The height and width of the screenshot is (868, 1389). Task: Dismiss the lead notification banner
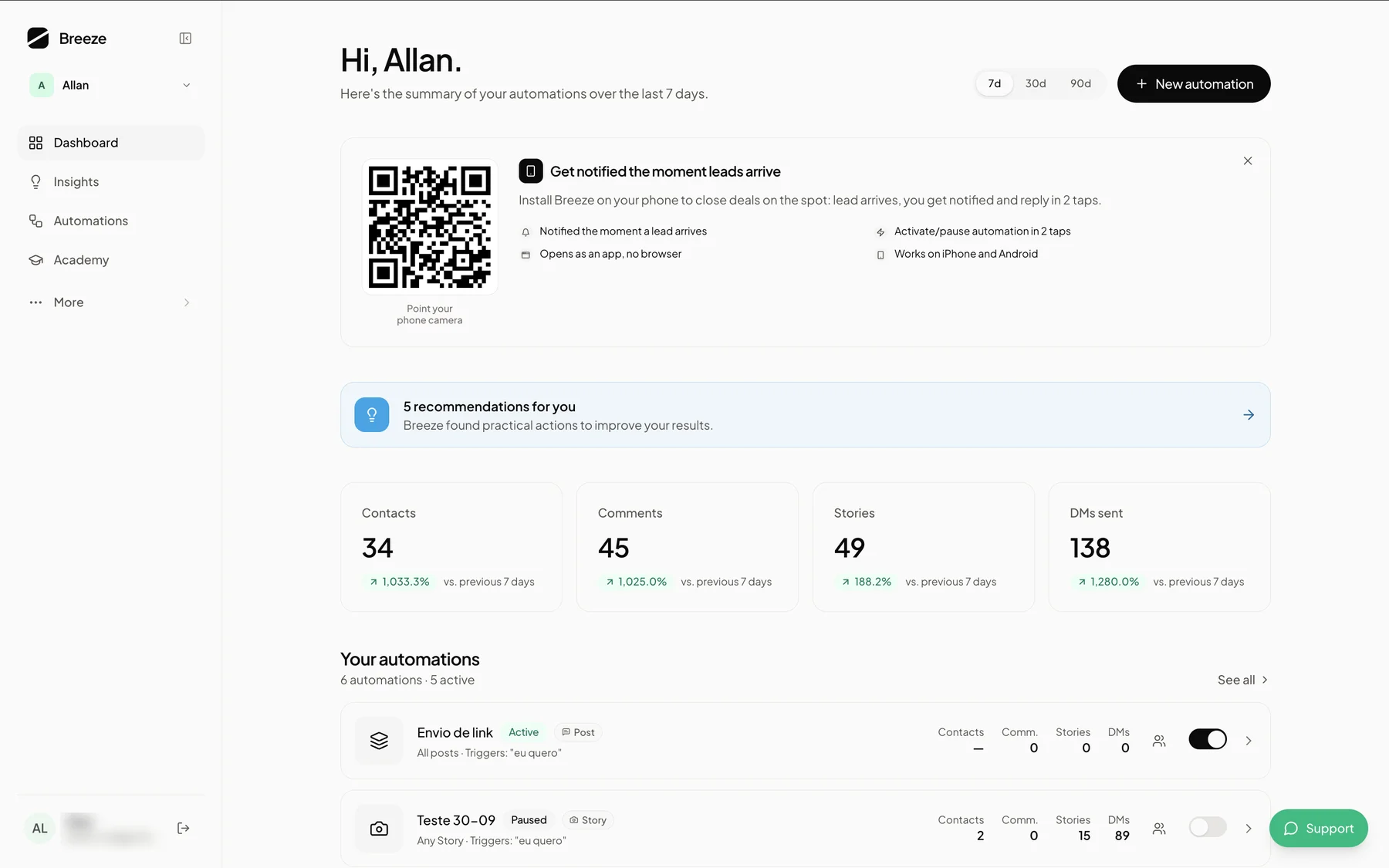(1248, 160)
